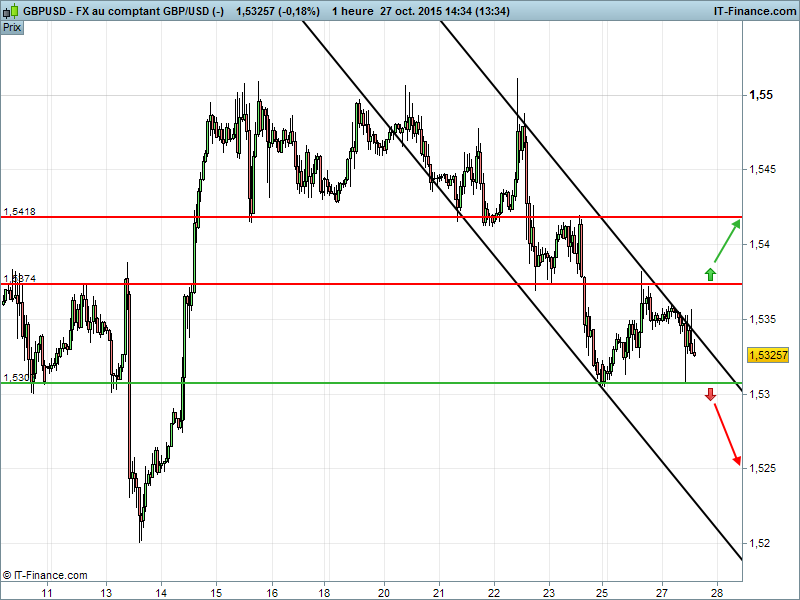
Task: Click the 1 heure timeframe text
Action: (352, 11)
